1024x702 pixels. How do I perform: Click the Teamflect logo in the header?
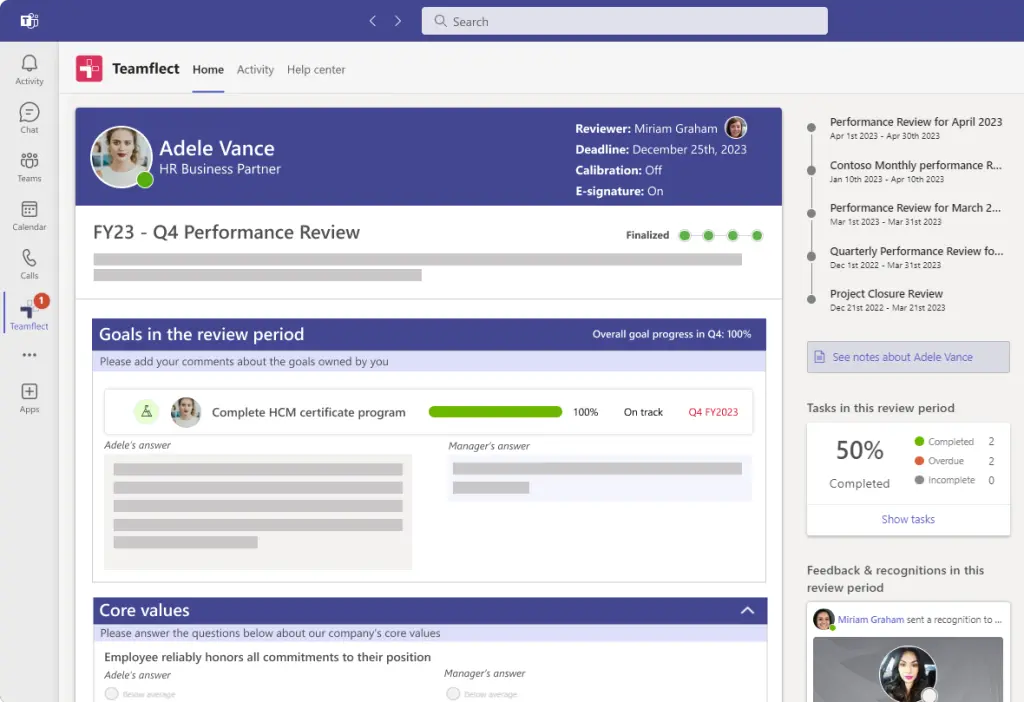pos(89,69)
